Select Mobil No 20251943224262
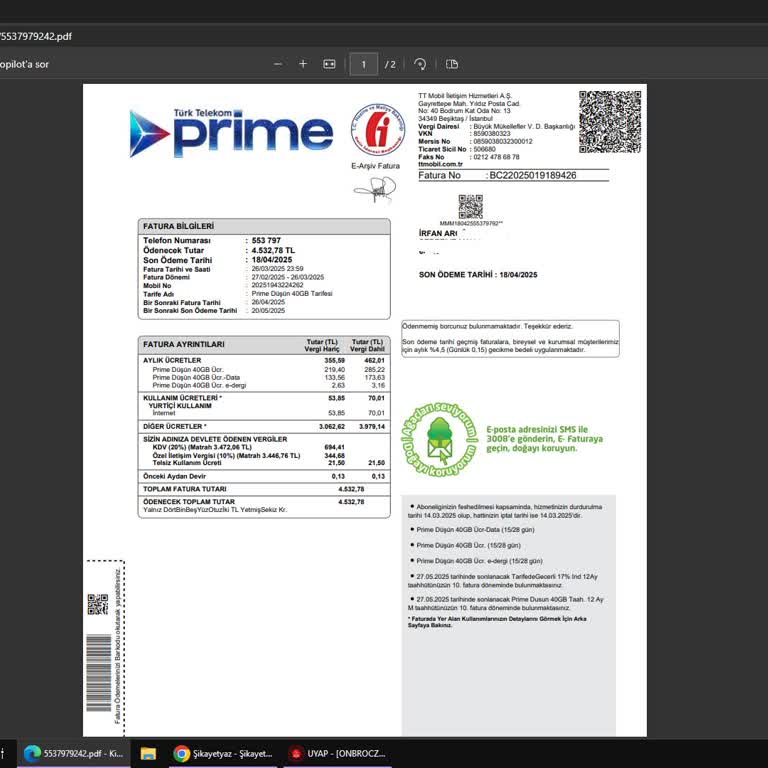 tap(277, 285)
